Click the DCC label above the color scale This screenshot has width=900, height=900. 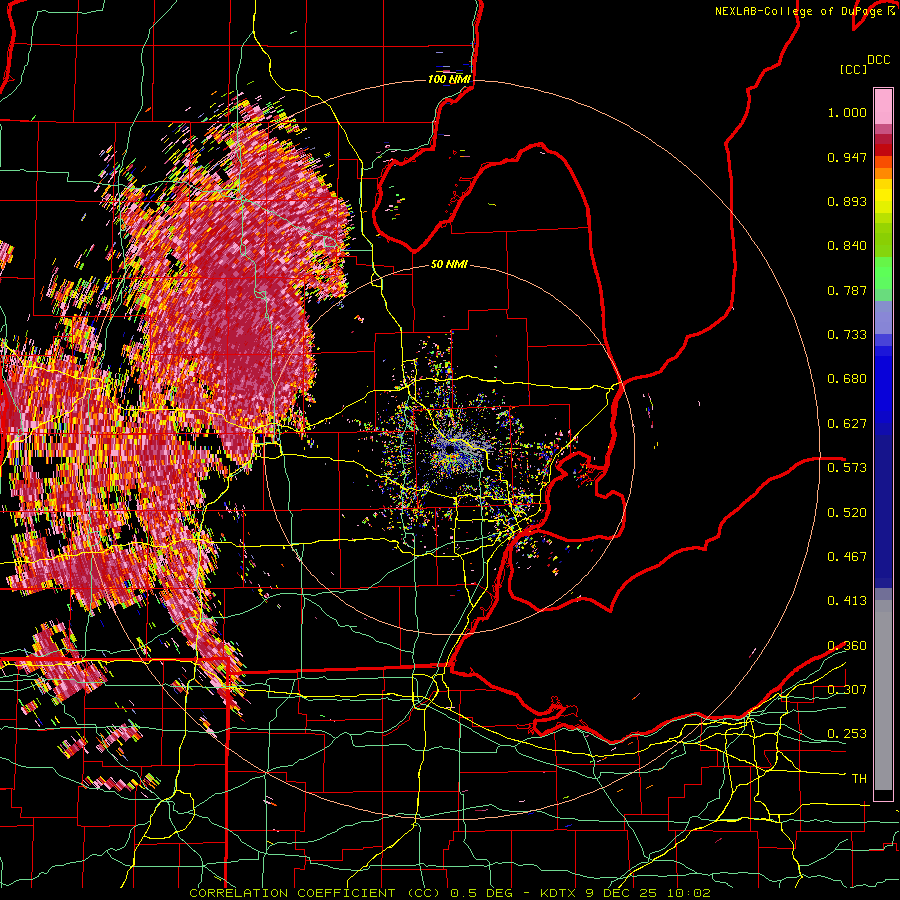coord(878,60)
